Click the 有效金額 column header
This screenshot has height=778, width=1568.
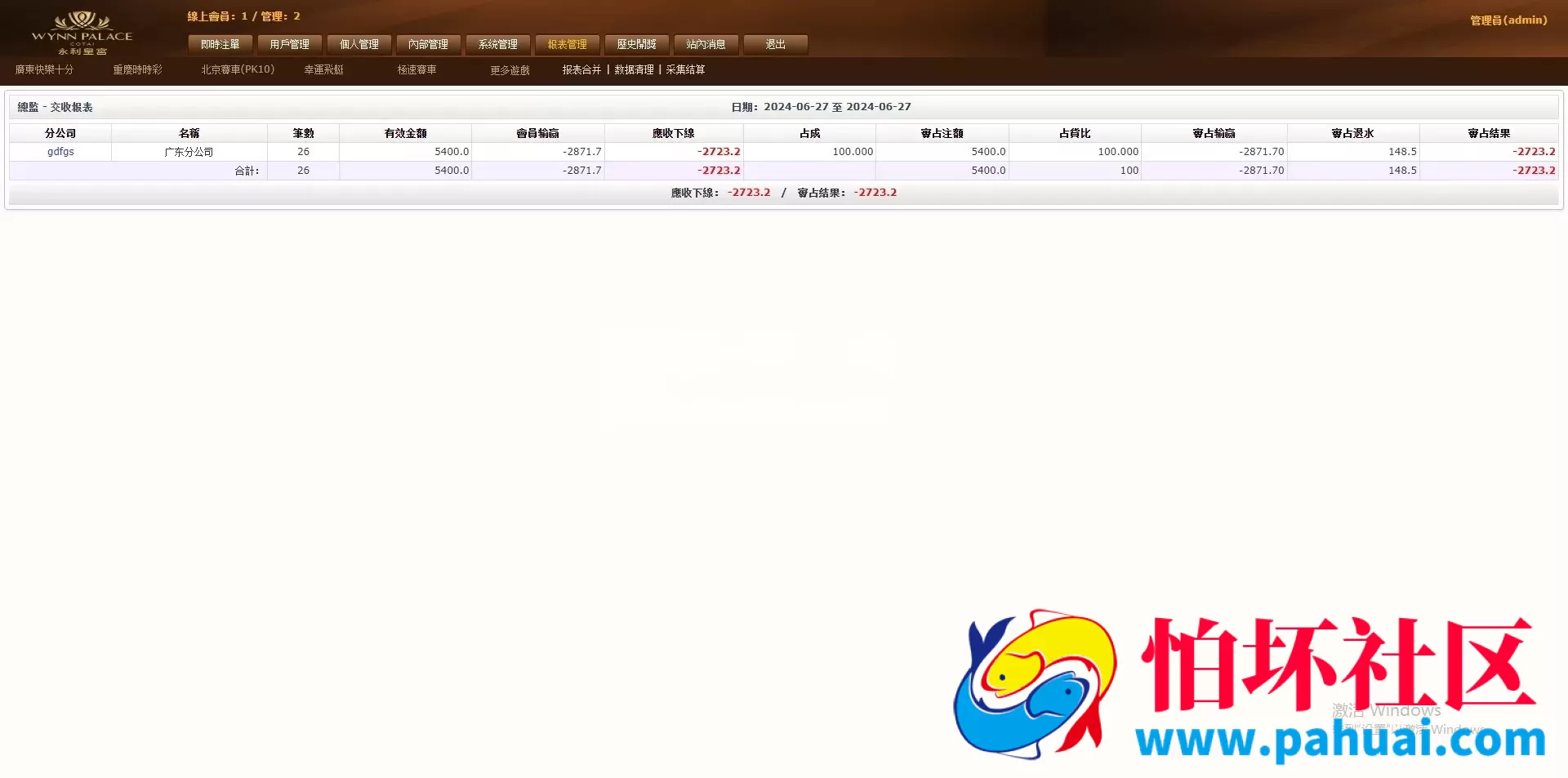pyautogui.click(x=405, y=133)
